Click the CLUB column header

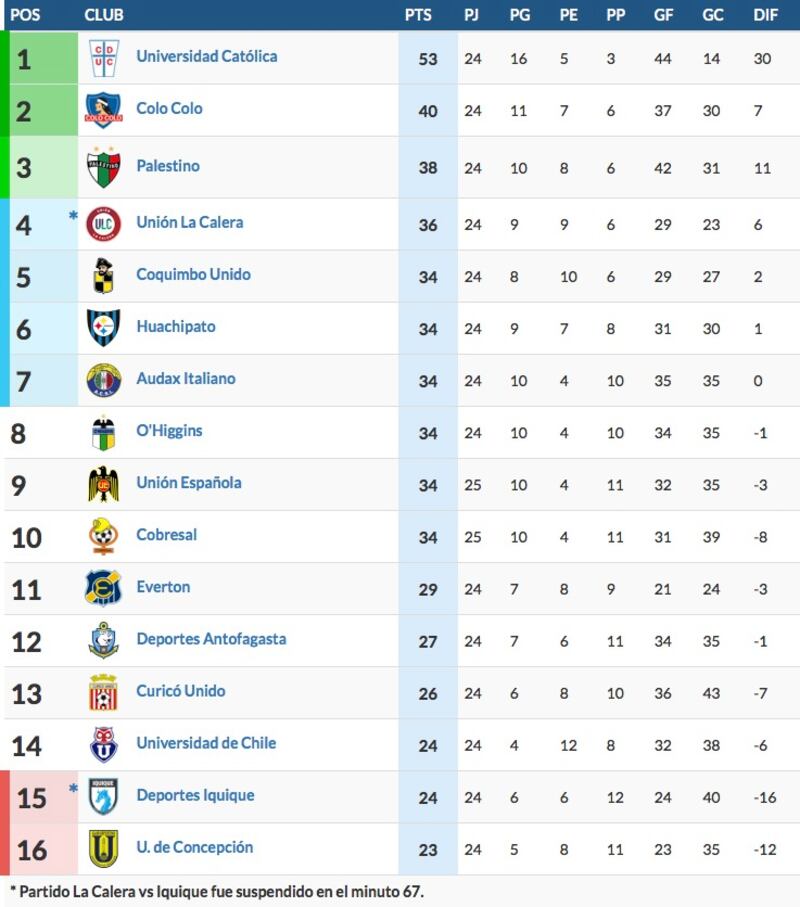pos(104,15)
